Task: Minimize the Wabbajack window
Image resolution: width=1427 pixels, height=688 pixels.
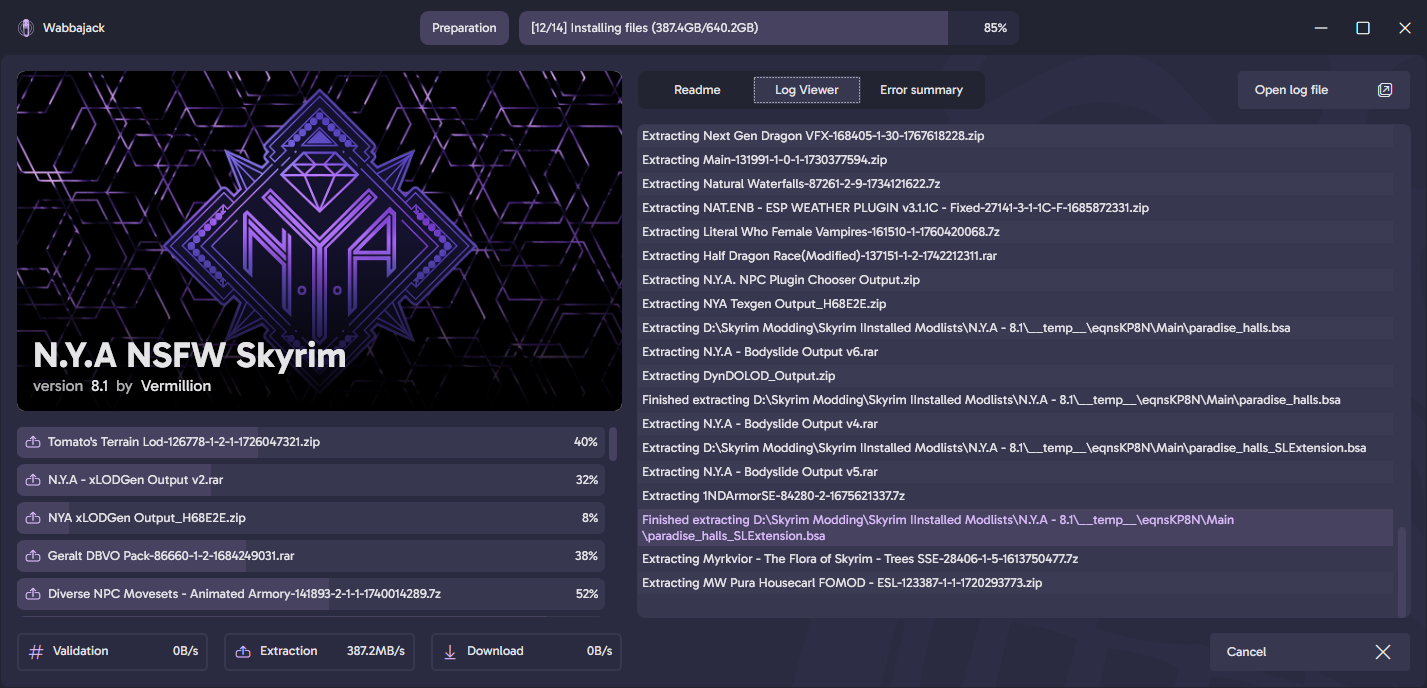Action: [x=1321, y=28]
